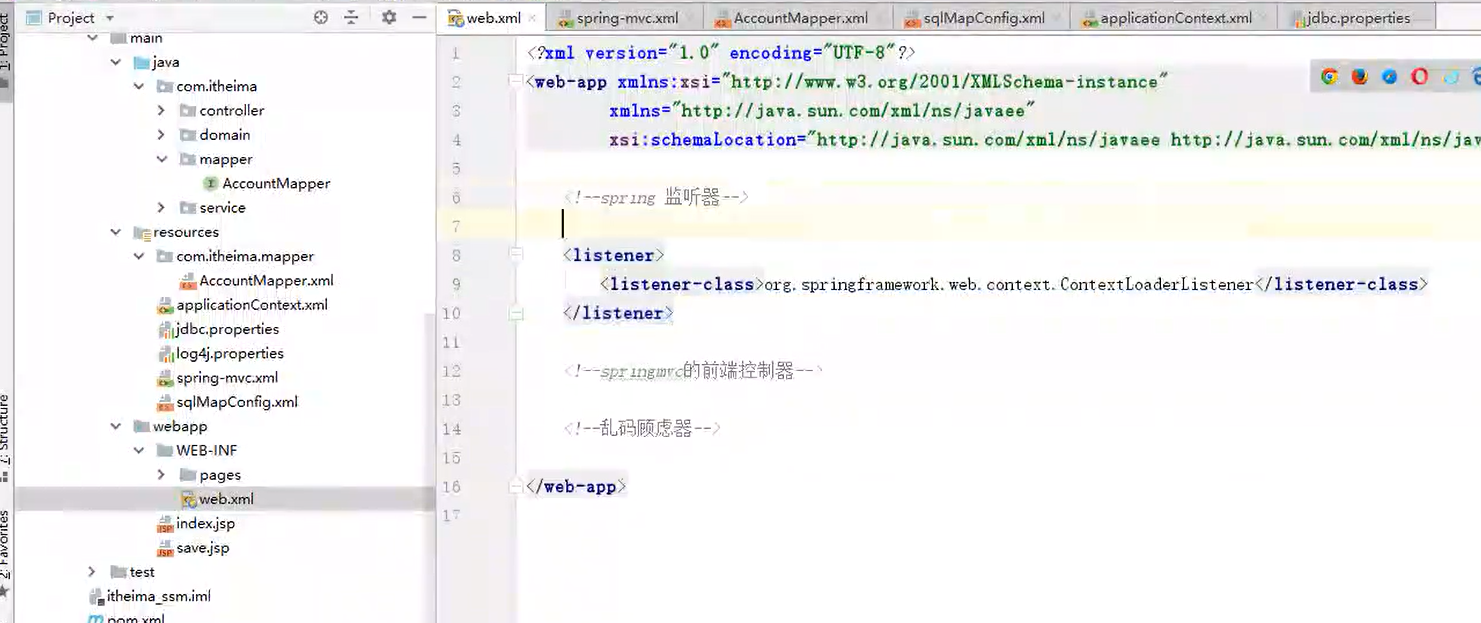Open the Project view dropdown
This screenshot has width=1481, height=623.
(x=109, y=17)
